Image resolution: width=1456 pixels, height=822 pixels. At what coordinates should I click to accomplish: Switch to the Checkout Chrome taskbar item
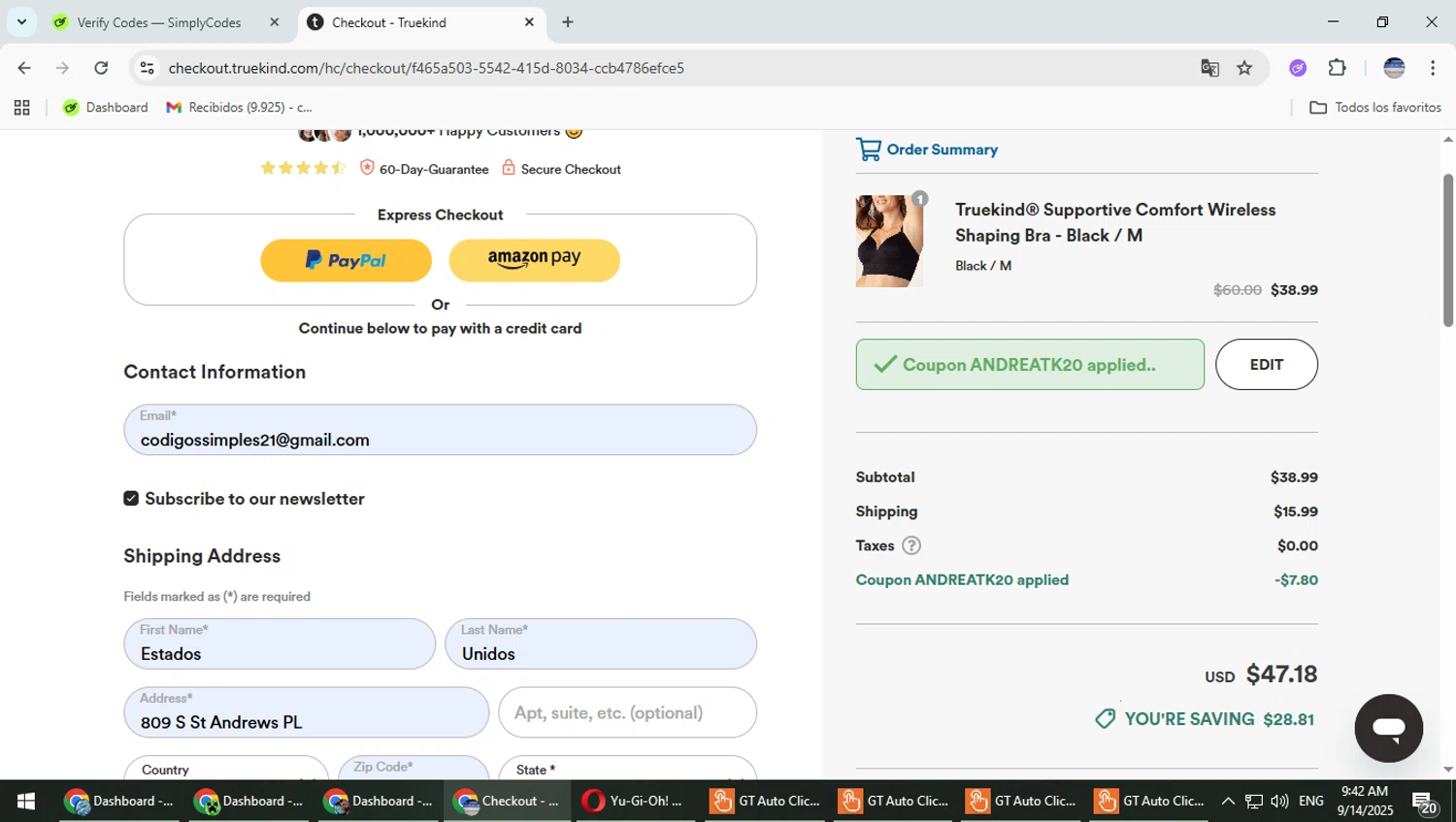(x=507, y=802)
